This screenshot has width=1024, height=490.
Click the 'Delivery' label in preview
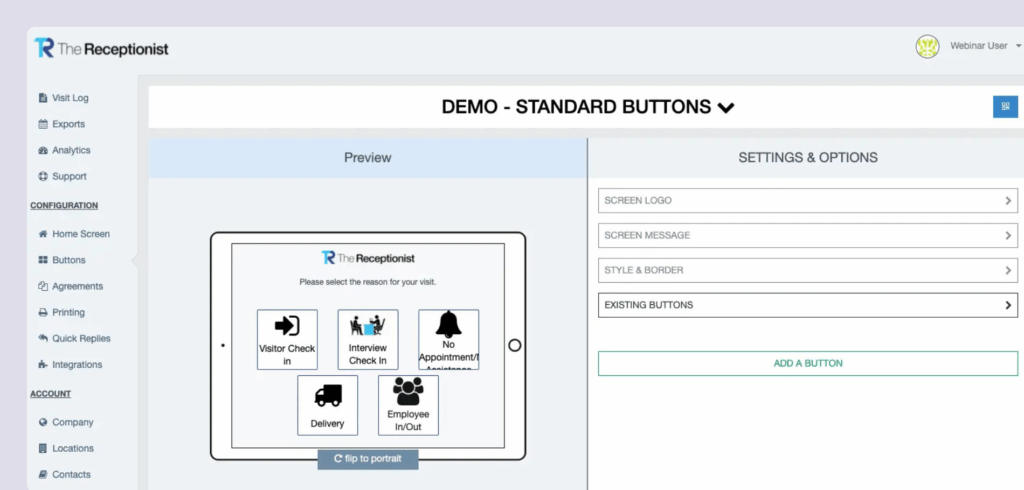(327, 423)
